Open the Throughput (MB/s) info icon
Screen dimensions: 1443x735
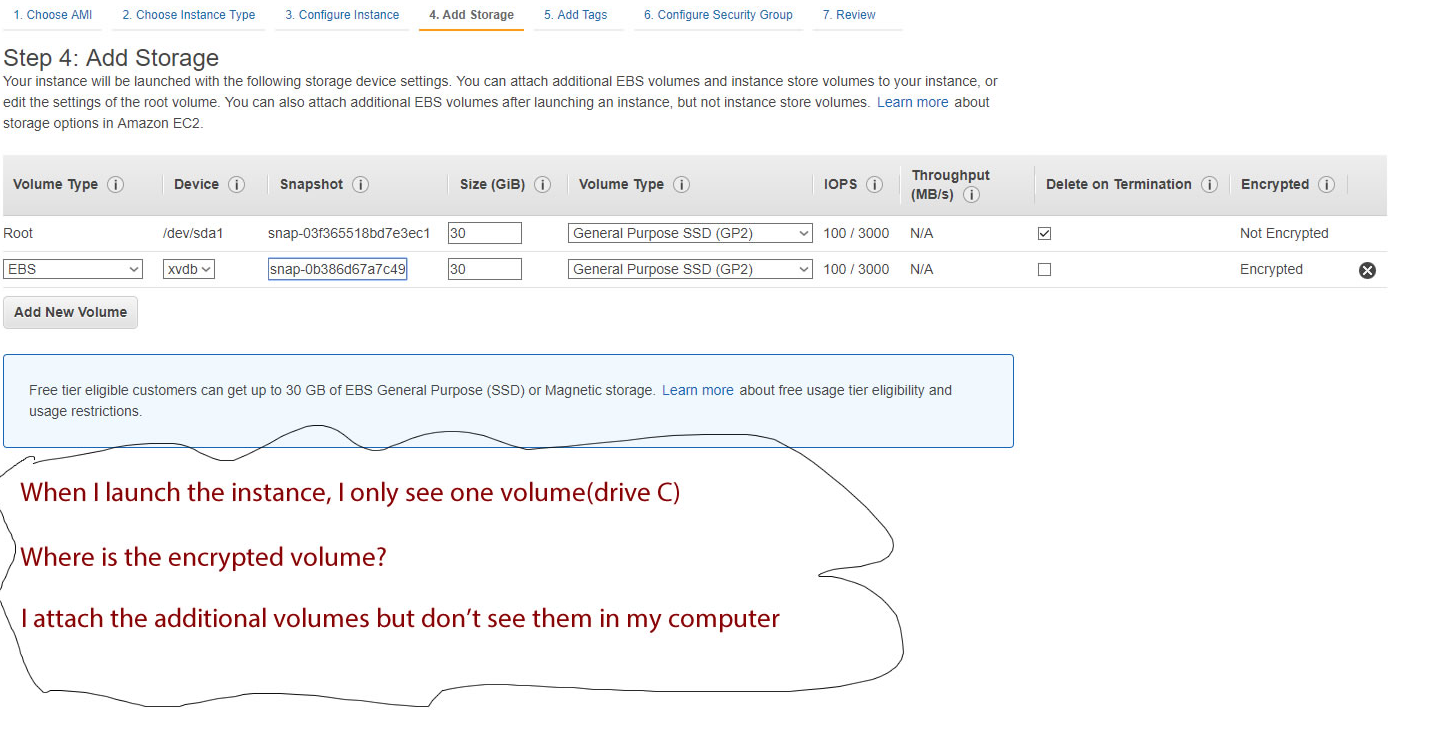tap(971, 194)
